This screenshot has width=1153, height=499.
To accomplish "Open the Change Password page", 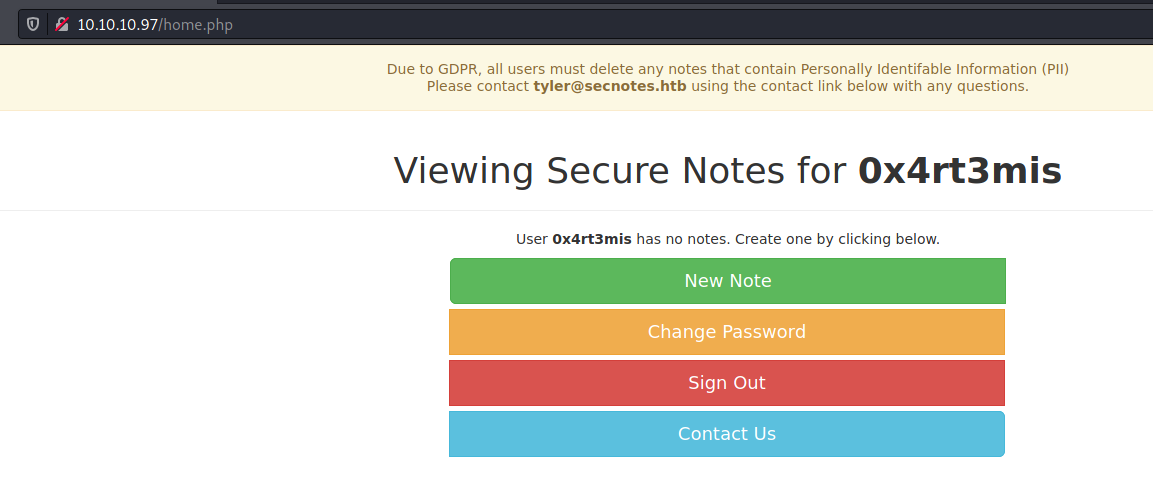I will [x=727, y=331].
